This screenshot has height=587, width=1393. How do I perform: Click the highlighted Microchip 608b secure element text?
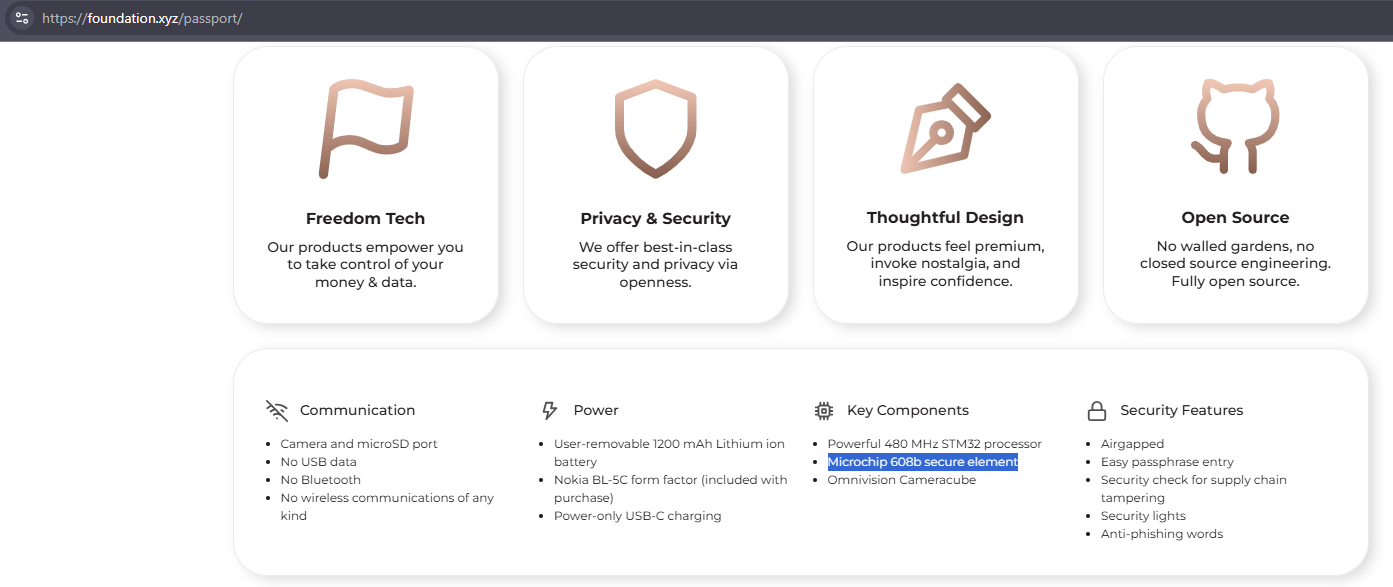(x=922, y=462)
